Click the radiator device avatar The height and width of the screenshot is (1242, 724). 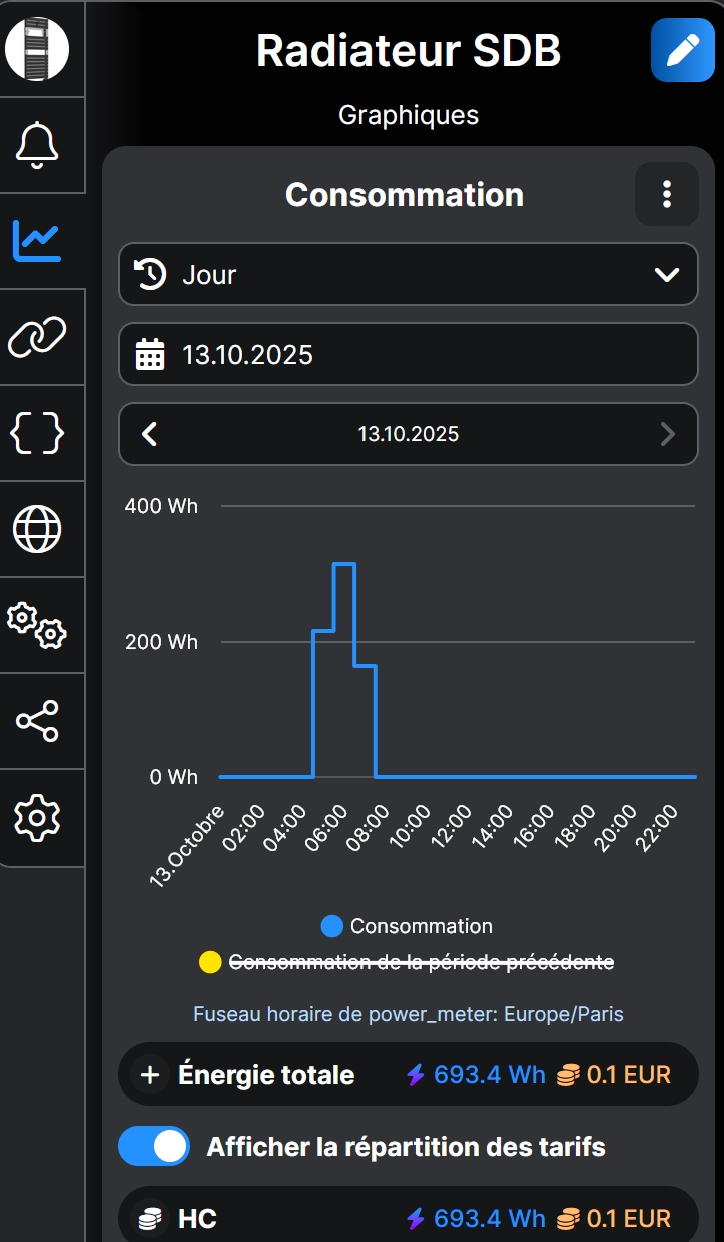[37, 49]
